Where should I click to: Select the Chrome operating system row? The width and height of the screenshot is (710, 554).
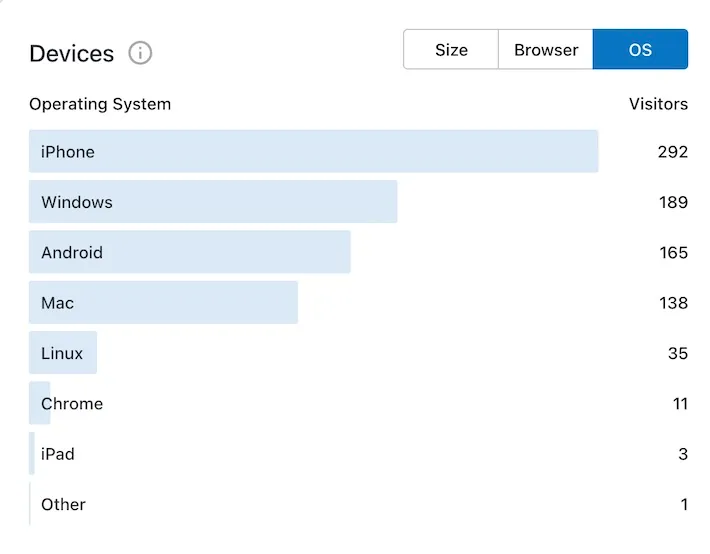pos(359,403)
